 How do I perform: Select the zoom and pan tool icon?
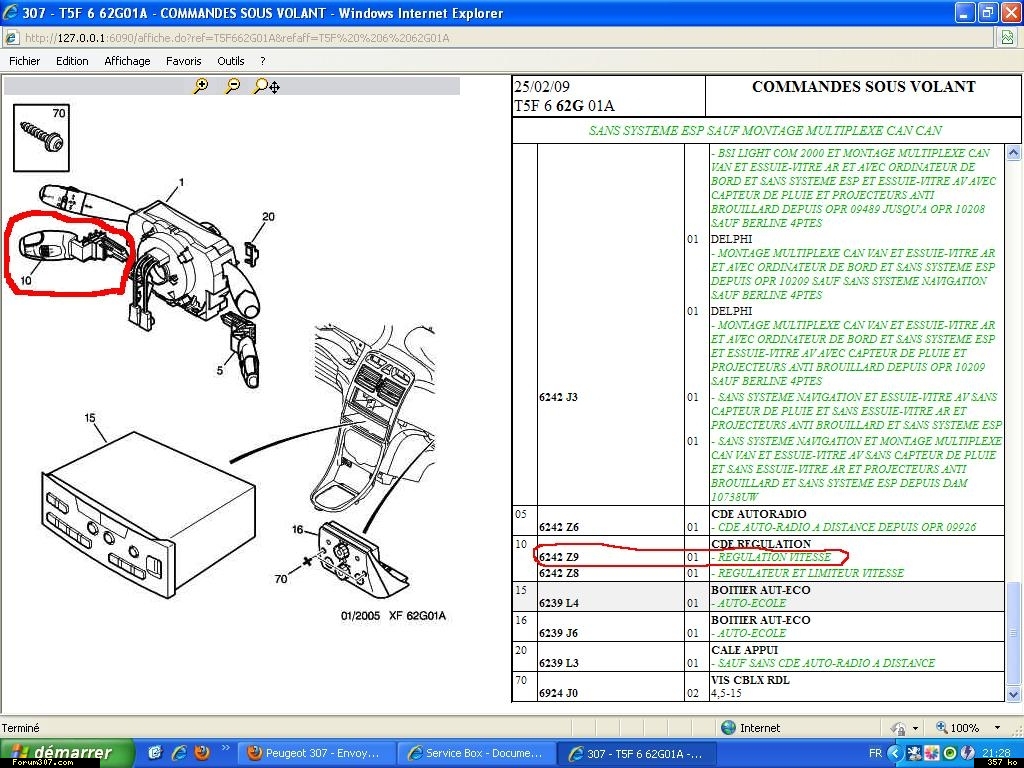pyautogui.click(x=266, y=86)
